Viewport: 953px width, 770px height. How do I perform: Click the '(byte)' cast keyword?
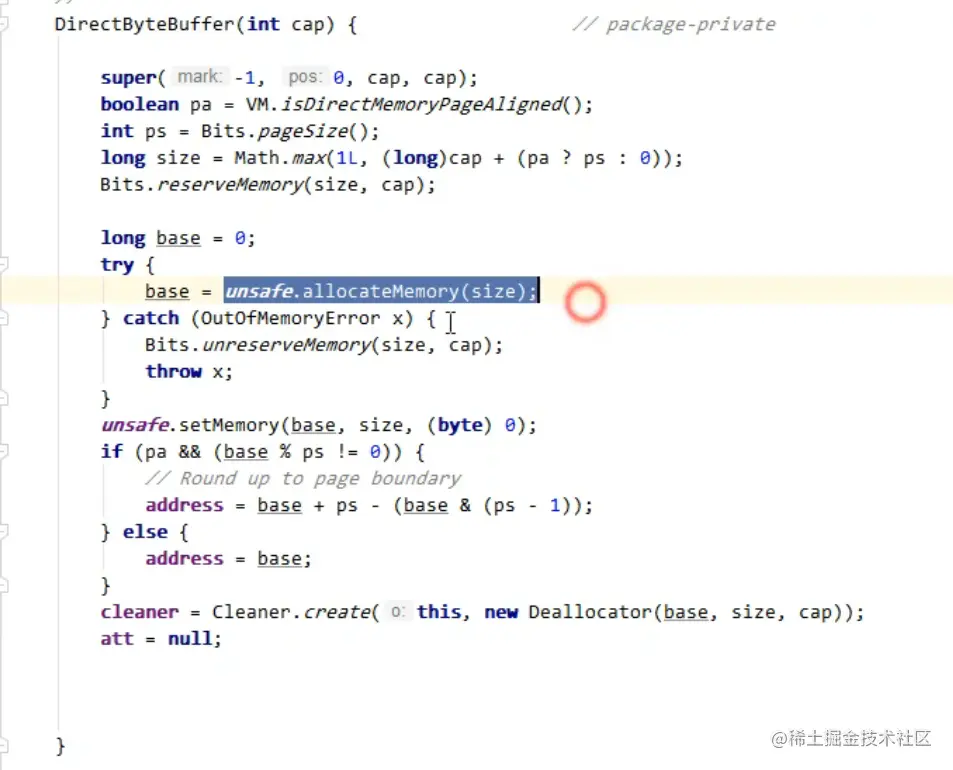(459, 425)
